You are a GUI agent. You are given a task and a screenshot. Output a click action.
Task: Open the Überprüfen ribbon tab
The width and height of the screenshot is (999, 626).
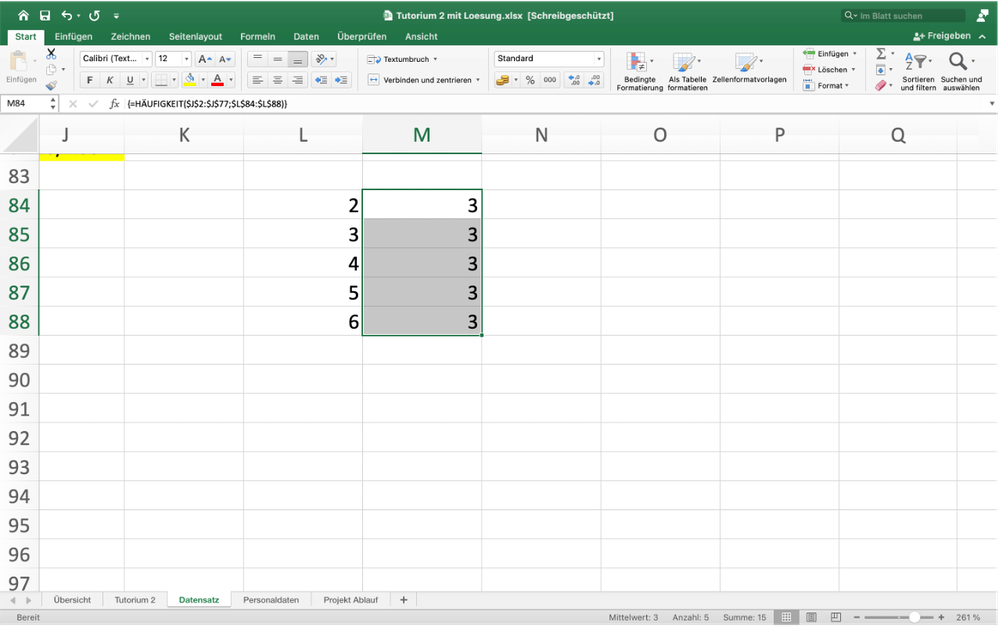(361, 36)
